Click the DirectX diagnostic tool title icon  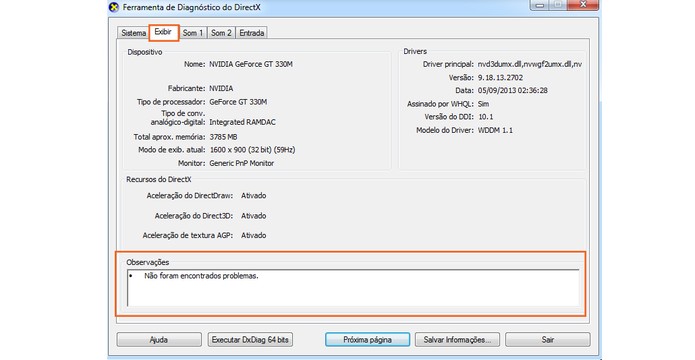point(114,7)
